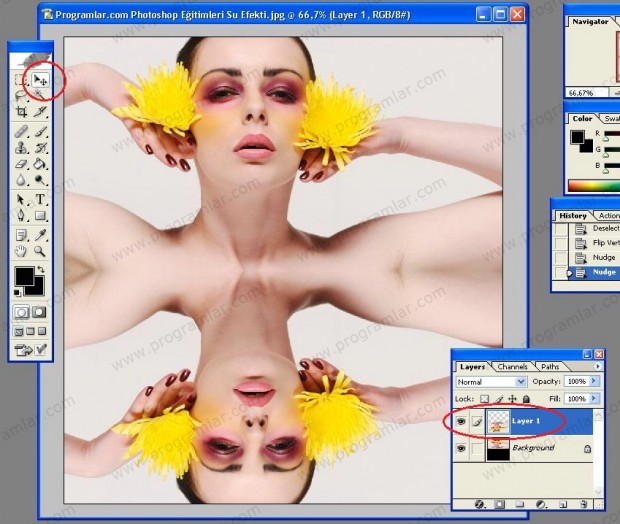620x524 pixels.
Task: Open the layer style effects menu
Action: (479, 504)
